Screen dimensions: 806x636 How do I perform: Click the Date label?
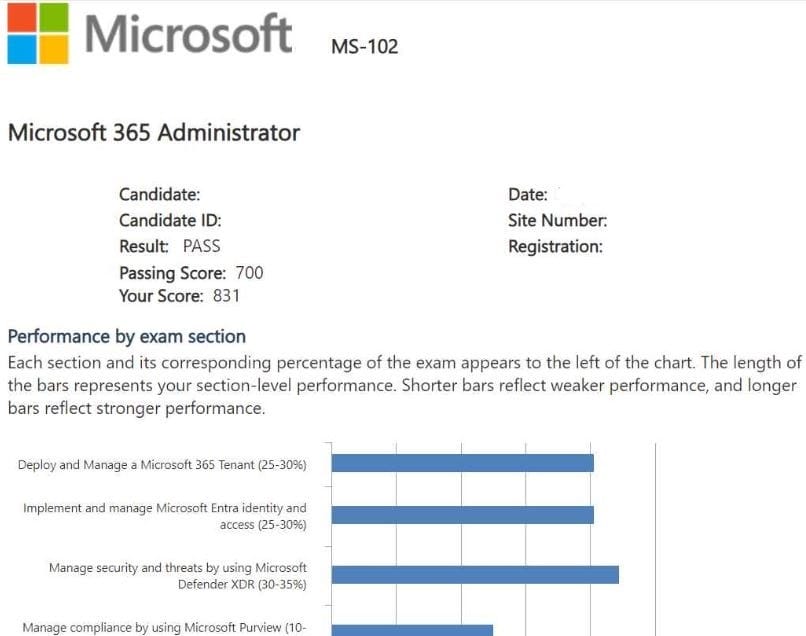tap(527, 195)
